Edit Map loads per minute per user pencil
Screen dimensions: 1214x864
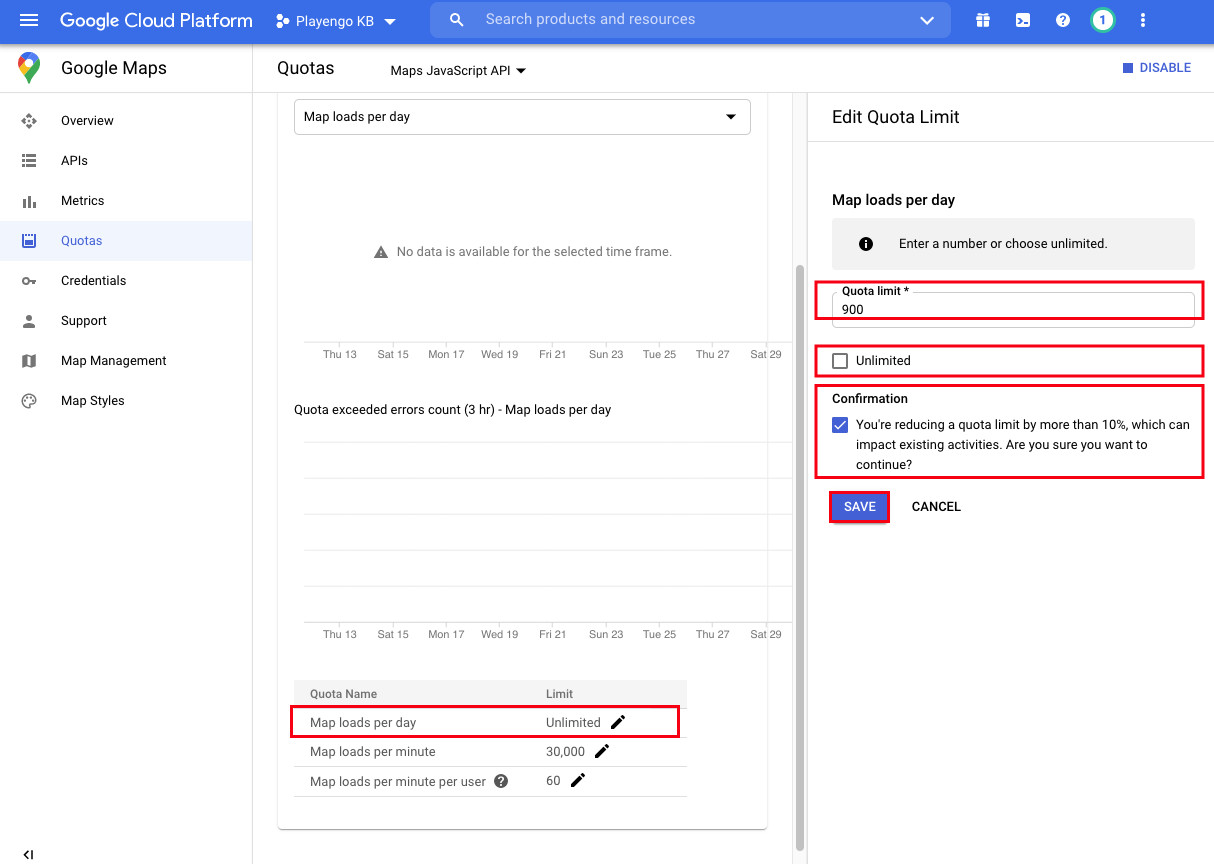point(578,781)
